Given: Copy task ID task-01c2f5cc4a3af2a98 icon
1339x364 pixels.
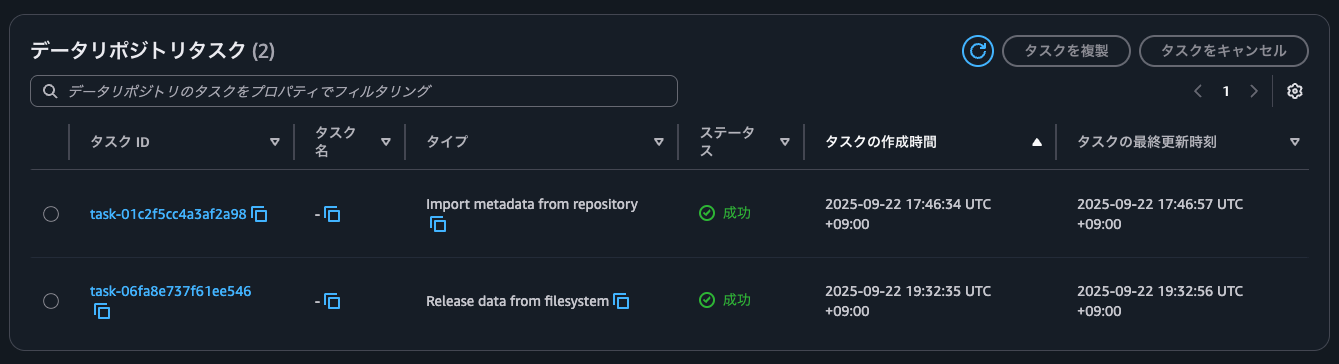Looking at the screenshot, I should 260,213.
